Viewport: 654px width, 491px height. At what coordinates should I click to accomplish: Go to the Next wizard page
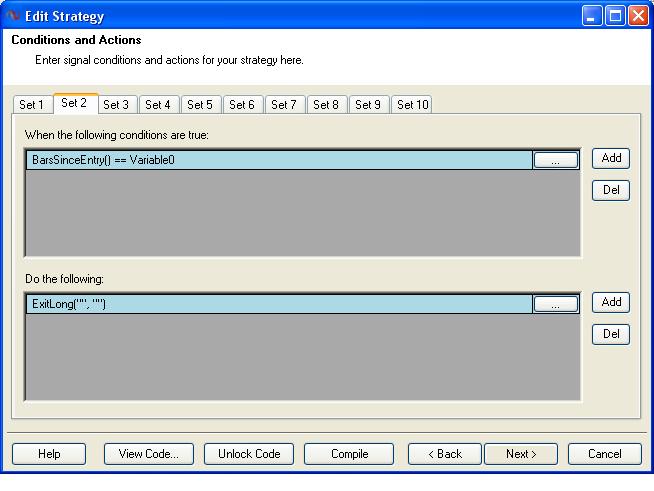point(521,454)
